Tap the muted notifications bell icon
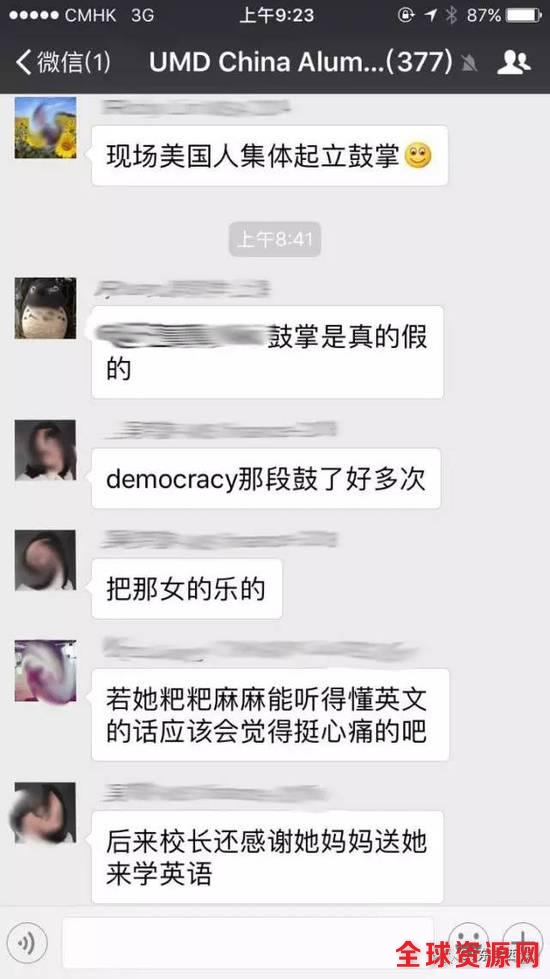Image resolution: width=550 pixels, height=979 pixels. click(469, 63)
